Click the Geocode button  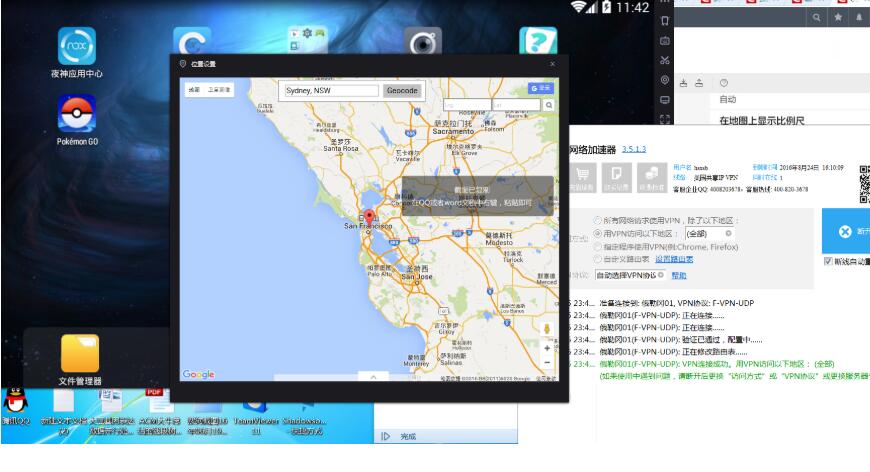(x=402, y=90)
